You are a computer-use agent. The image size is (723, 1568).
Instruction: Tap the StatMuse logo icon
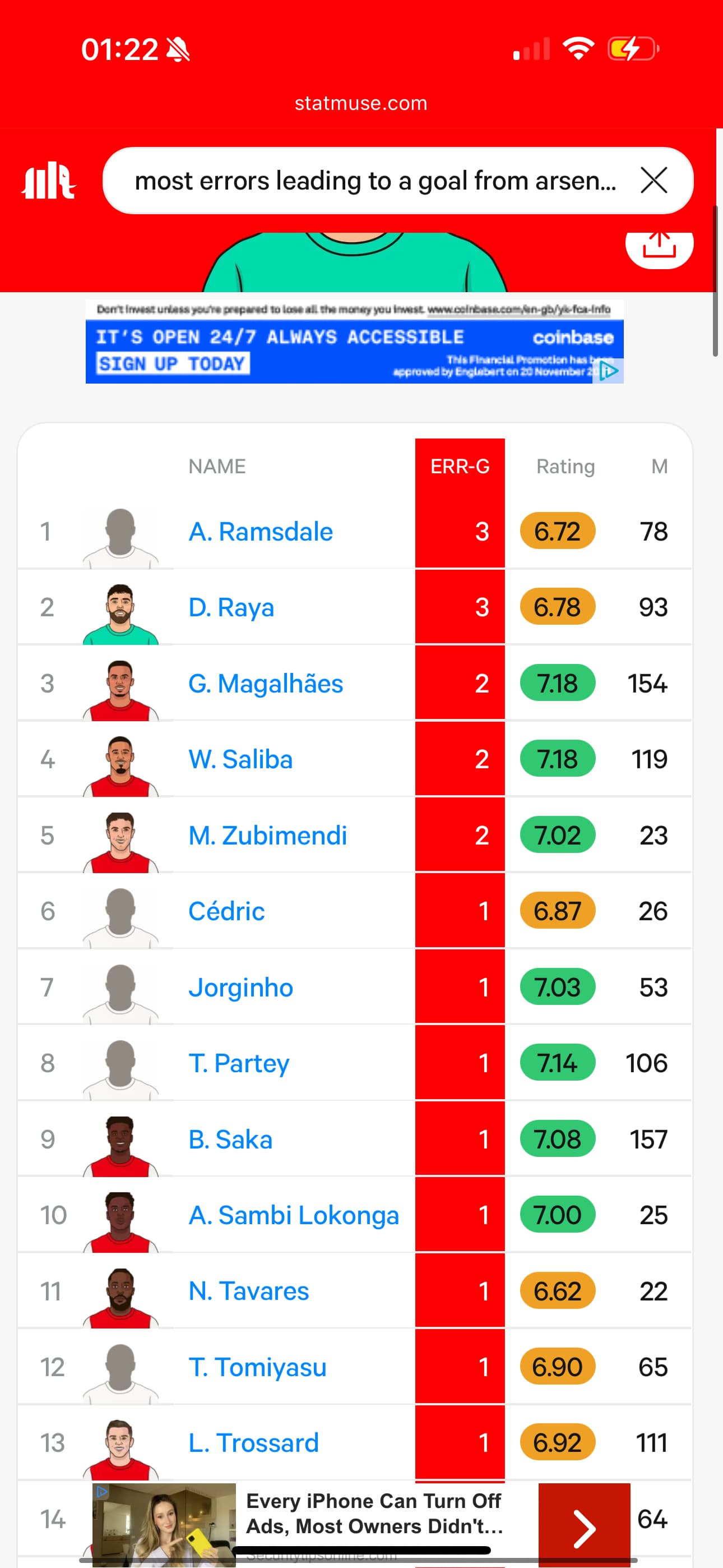point(49,181)
